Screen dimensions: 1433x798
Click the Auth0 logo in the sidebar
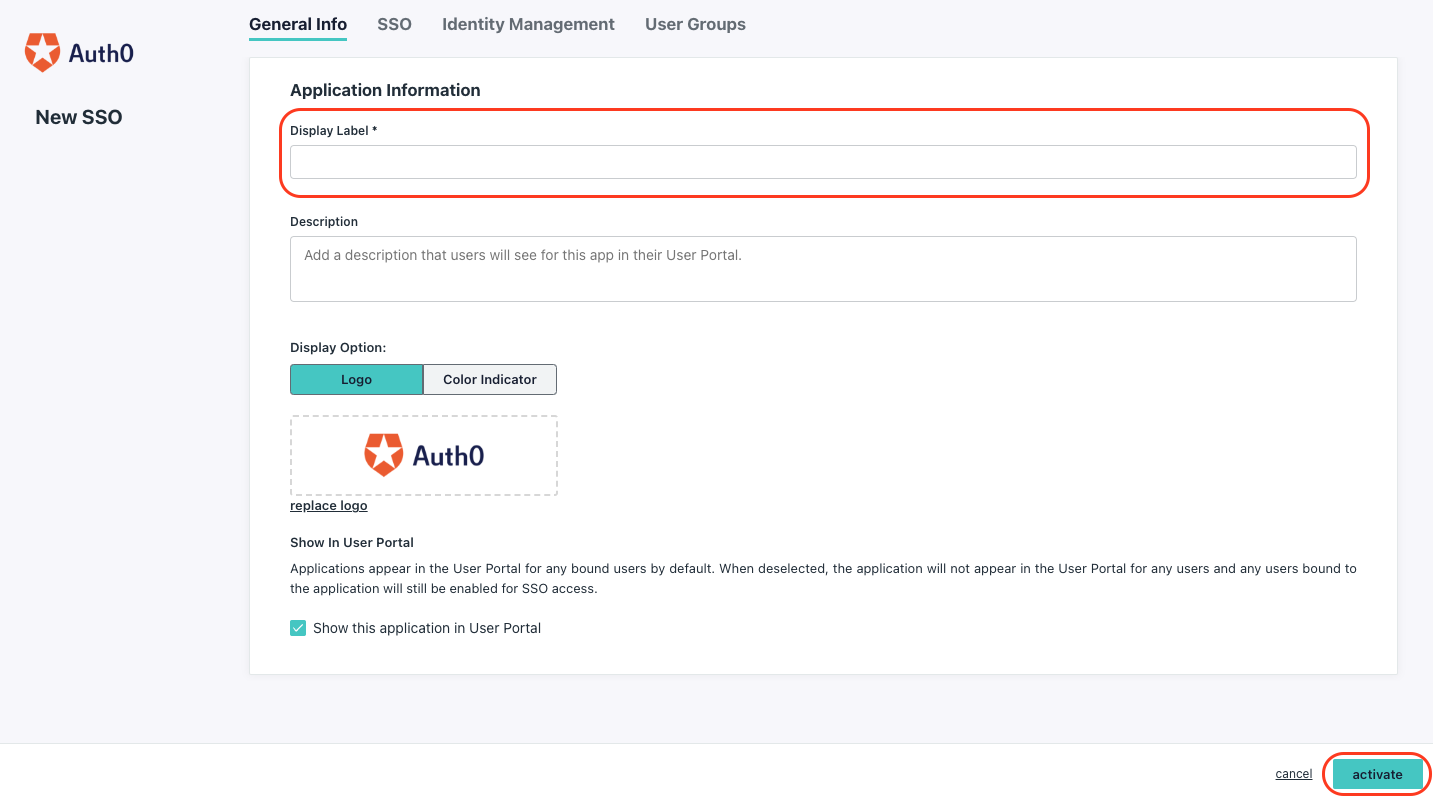coord(78,51)
